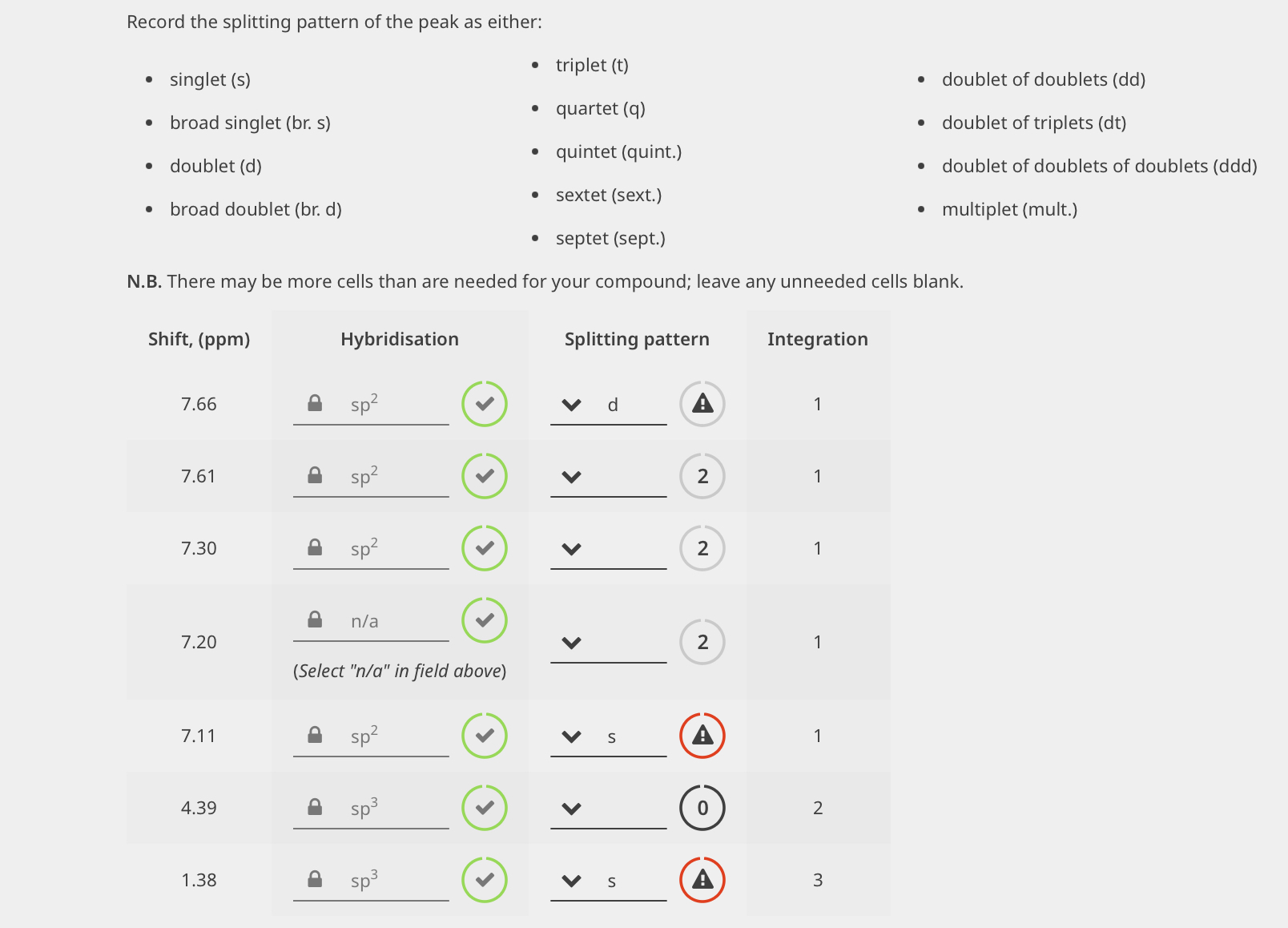The image size is (1288, 928).
Task: Click the attempts circle showing 2 at 7.61 ppm
Action: (702, 476)
